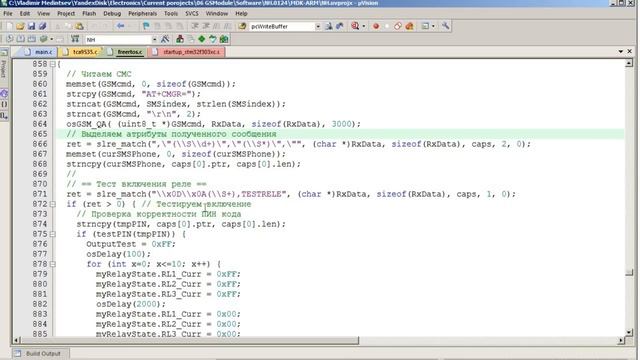Click the Kill all breakpoints icon
640x360 pixels.
(409, 26)
